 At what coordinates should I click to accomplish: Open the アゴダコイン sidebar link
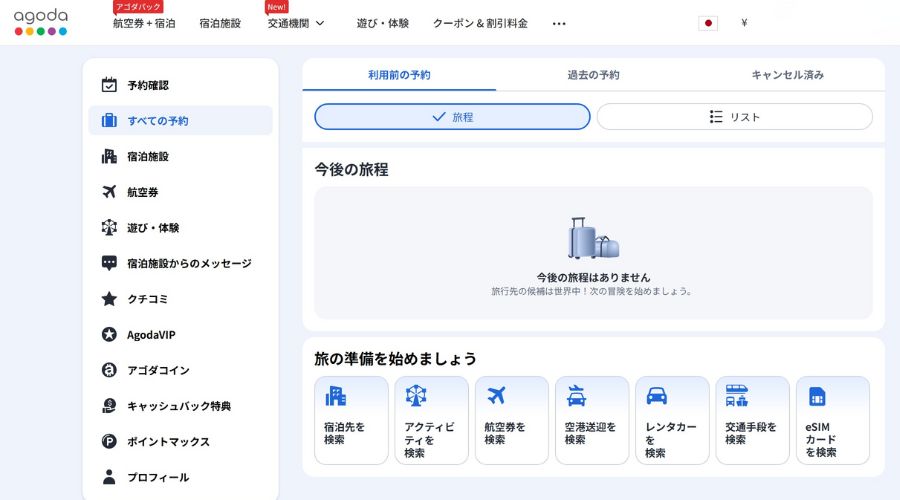(x=180, y=370)
